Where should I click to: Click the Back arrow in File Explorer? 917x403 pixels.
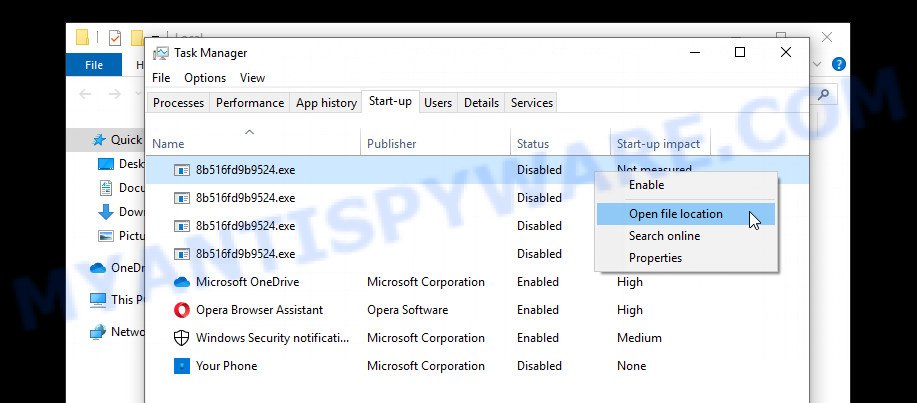pos(85,94)
